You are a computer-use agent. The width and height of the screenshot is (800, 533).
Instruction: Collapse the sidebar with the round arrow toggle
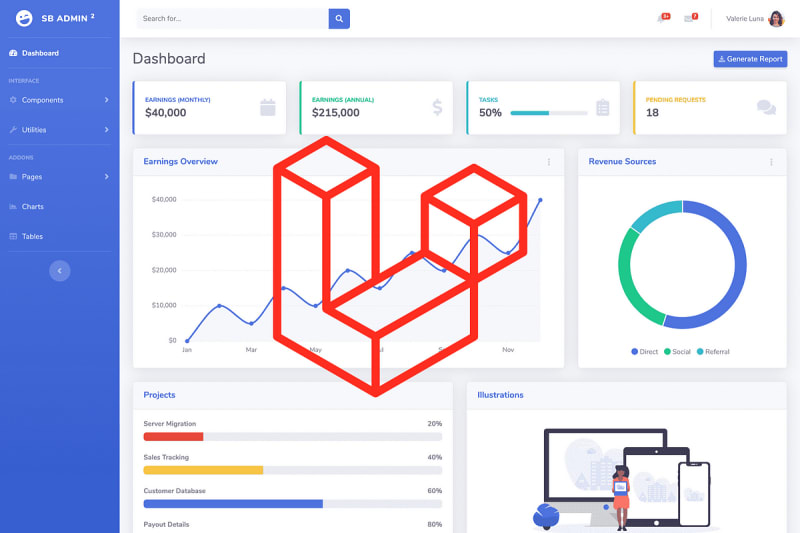pos(60,270)
